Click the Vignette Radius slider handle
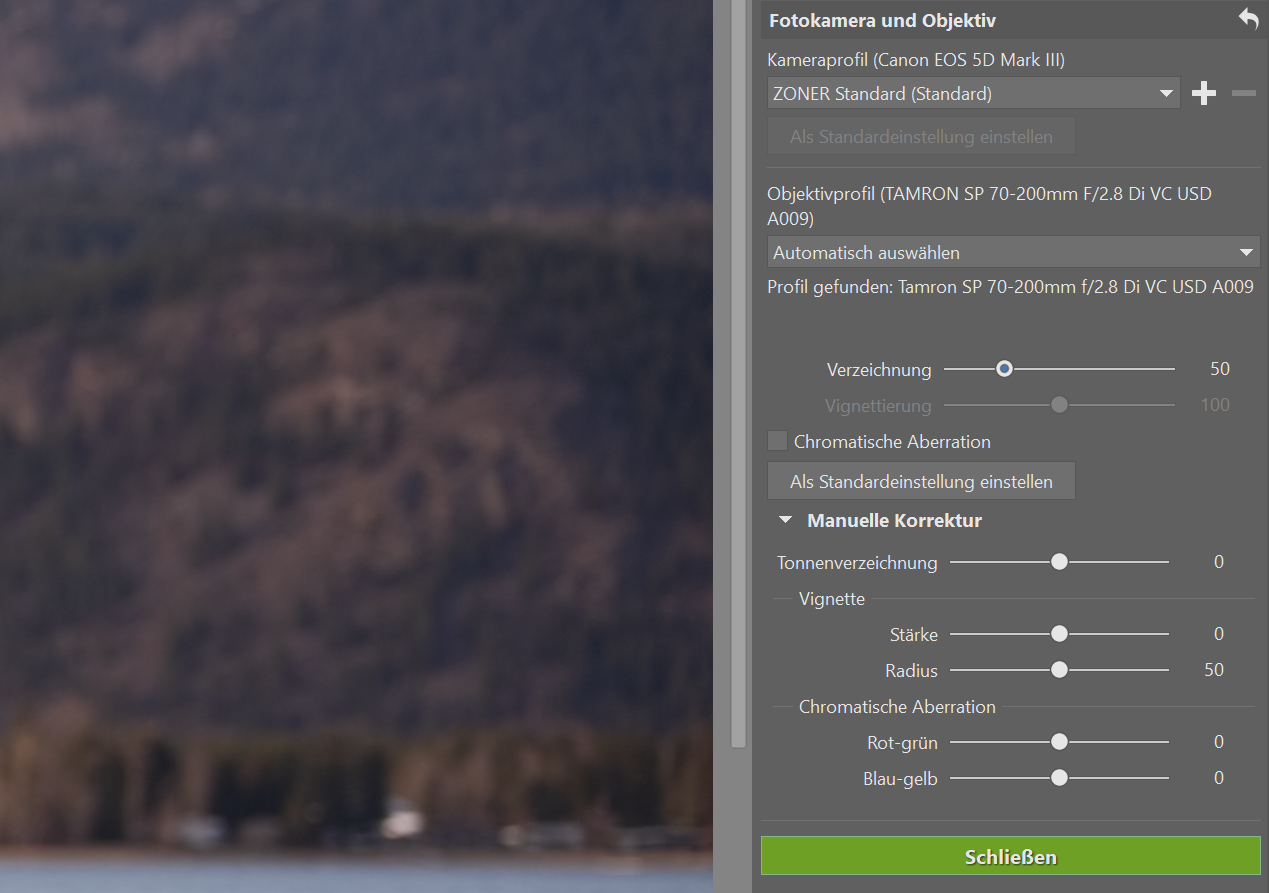This screenshot has height=893, width=1269. click(x=1059, y=670)
